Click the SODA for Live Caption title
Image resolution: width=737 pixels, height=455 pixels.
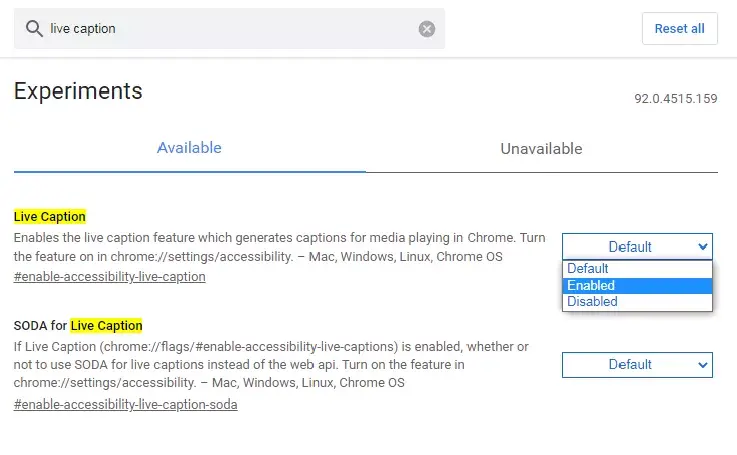[78, 325]
